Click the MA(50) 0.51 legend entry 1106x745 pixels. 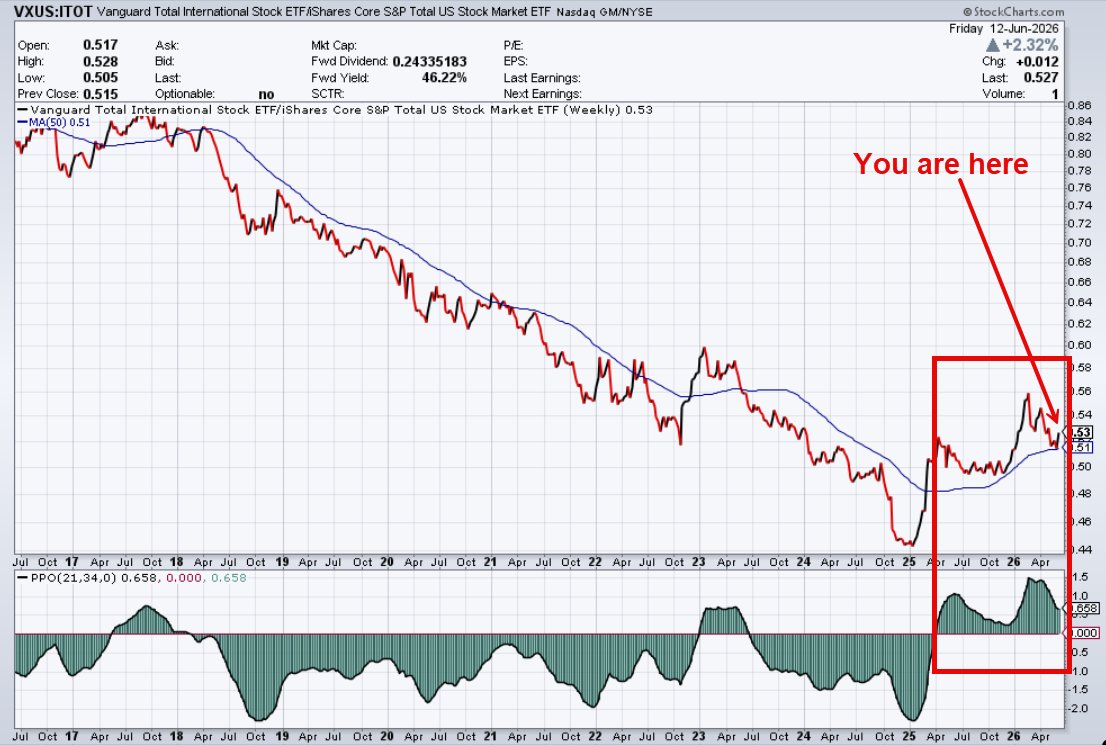(54, 123)
